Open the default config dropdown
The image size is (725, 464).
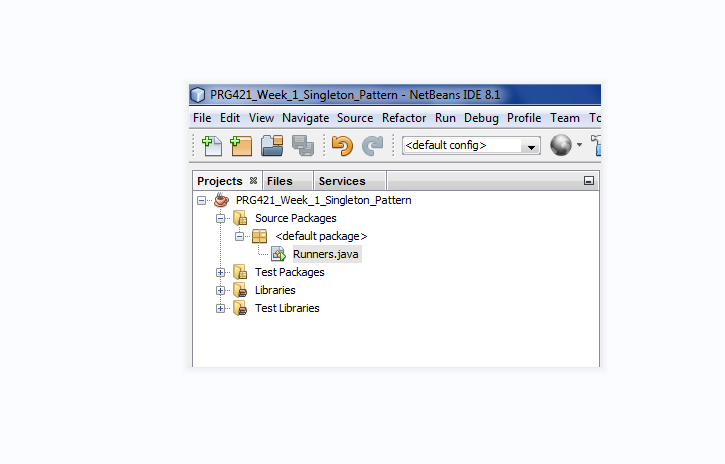coord(531,146)
